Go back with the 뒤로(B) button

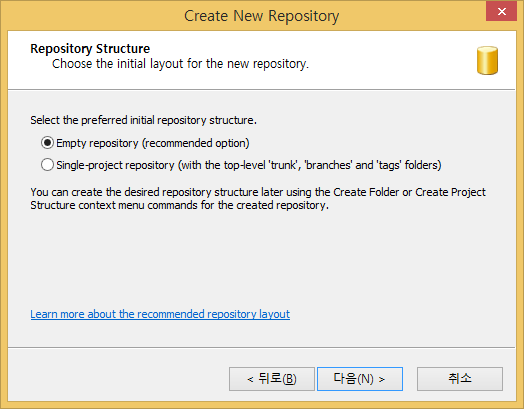(x=272, y=379)
